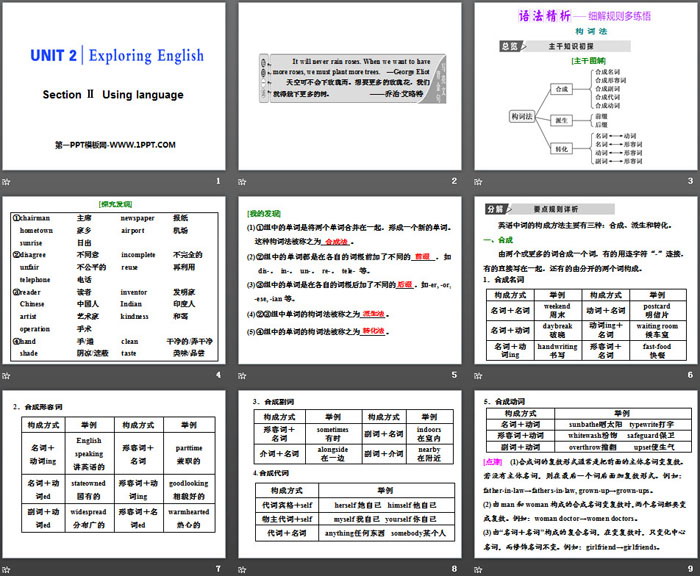Select the 合成动词 compound verbs slide
The image size is (700, 576).
(583, 474)
